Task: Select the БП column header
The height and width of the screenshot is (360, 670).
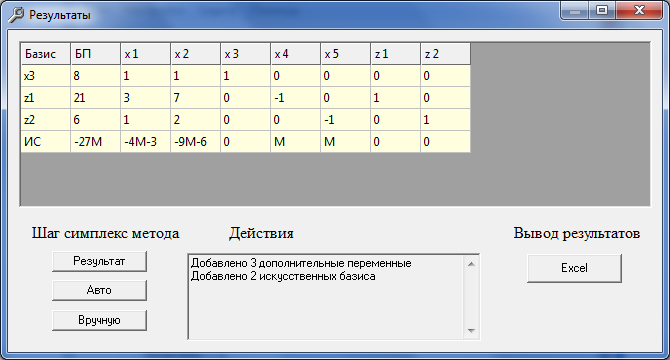Action: [x=95, y=54]
